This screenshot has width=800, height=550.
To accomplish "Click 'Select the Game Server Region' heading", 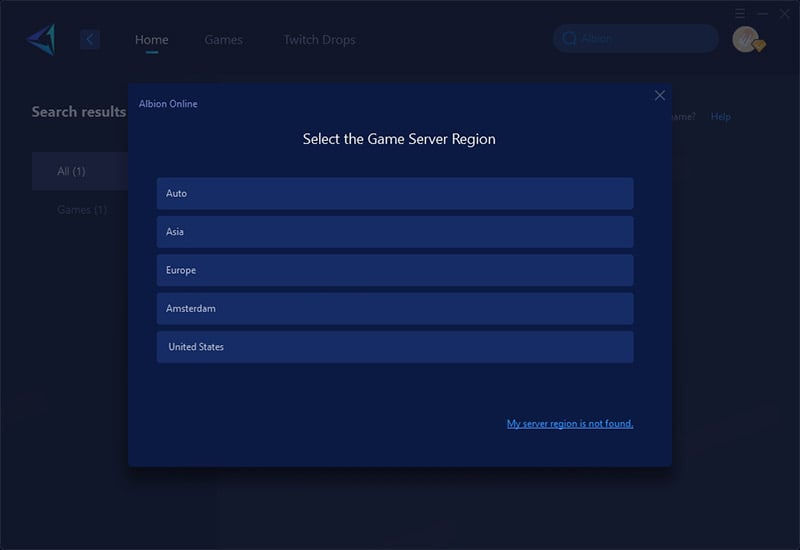I will pos(399,139).
